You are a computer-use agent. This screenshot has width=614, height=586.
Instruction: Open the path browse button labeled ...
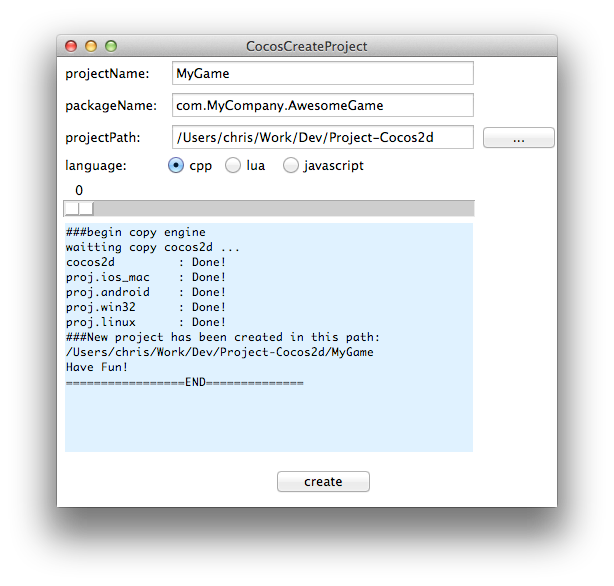click(x=518, y=138)
